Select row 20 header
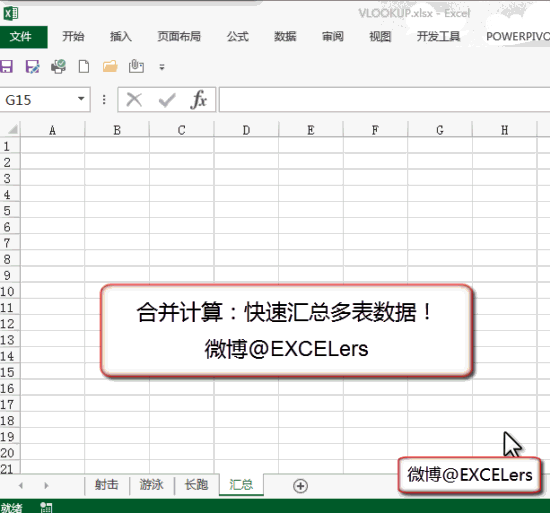The height and width of the screenshot is (513, 550). click(x=10, y=453)
